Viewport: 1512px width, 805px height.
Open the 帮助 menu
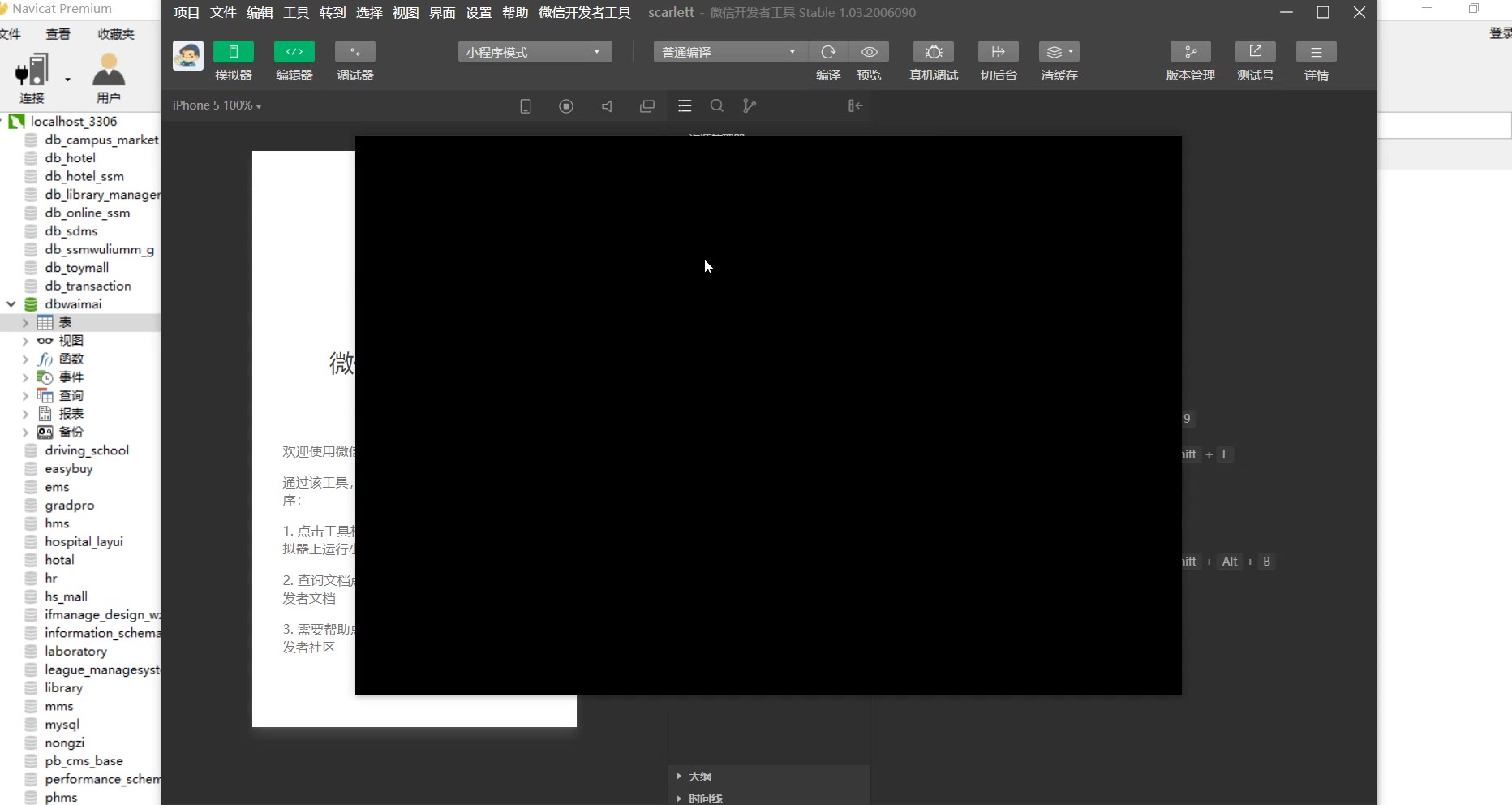515,12
